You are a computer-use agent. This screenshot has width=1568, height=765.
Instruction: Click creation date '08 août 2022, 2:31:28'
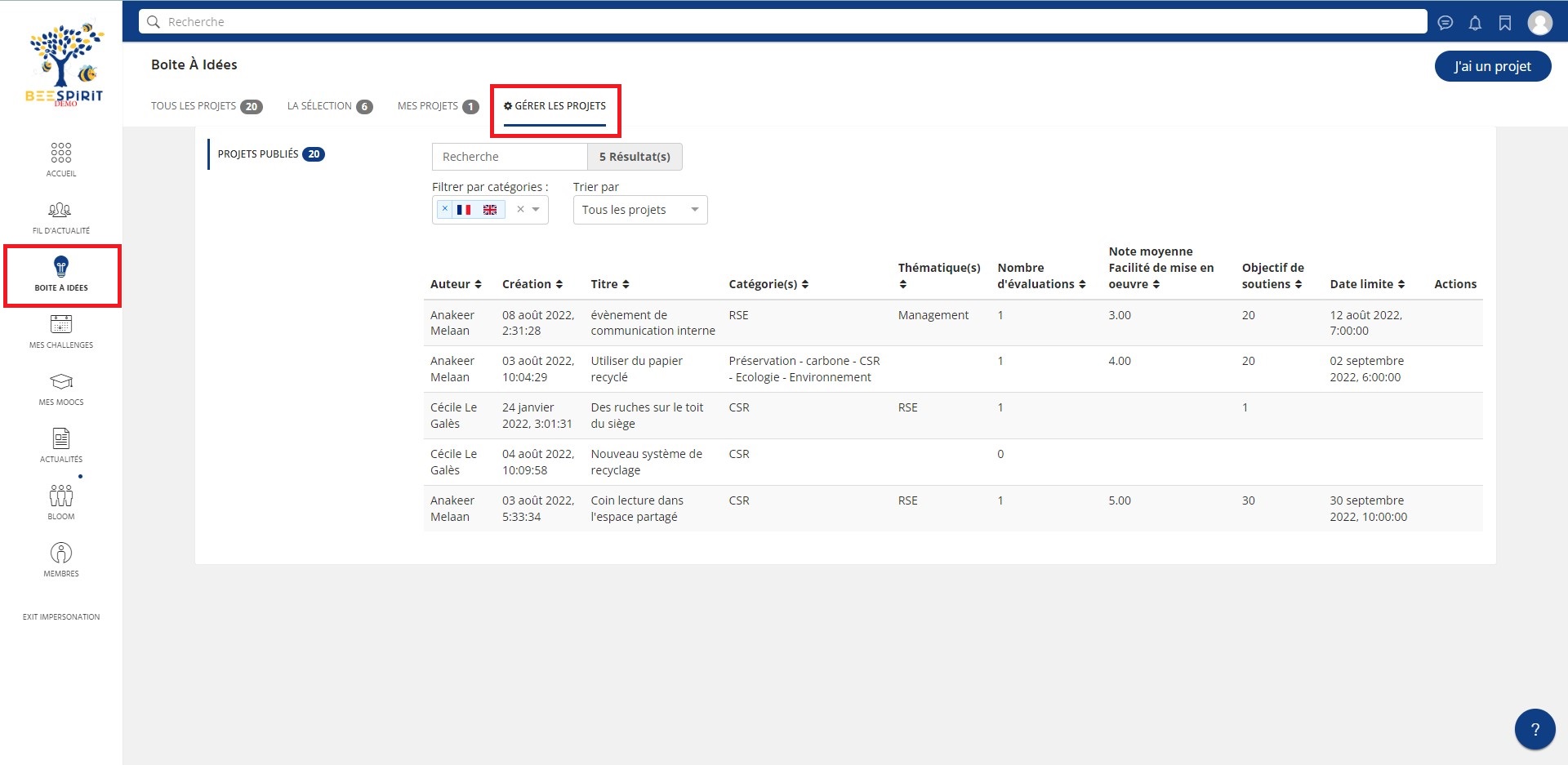click(x=538, y=322)
